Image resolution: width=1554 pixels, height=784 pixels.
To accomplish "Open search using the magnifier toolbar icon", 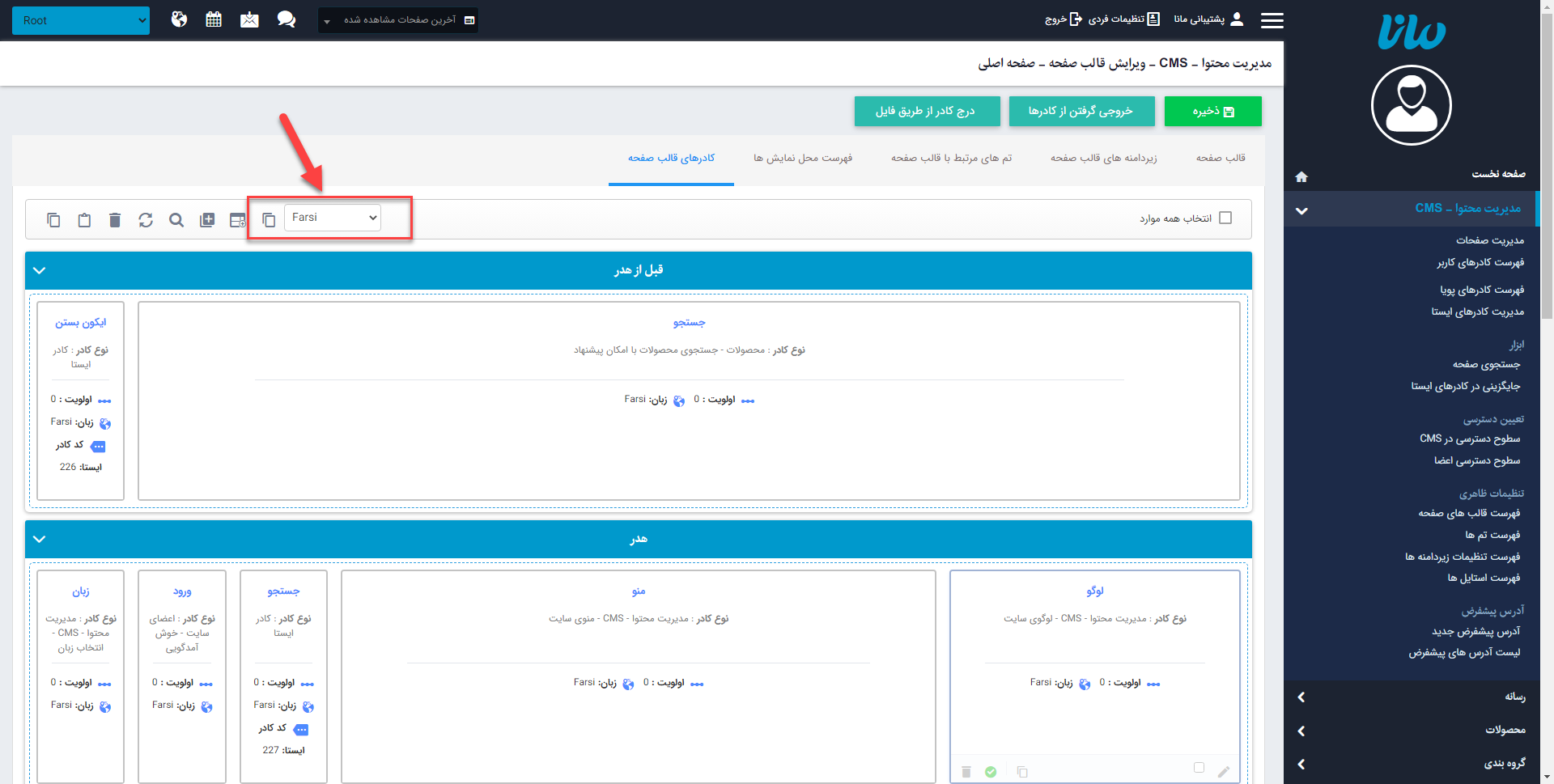I will tap(176, 219).
